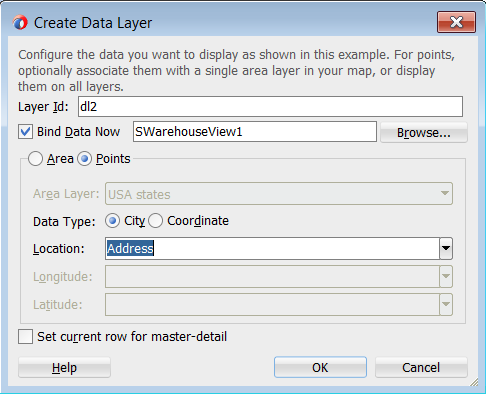Click the JDeveloper icon in the title bar
This screenshot has width=486, height=394.
tap(20, 23)
